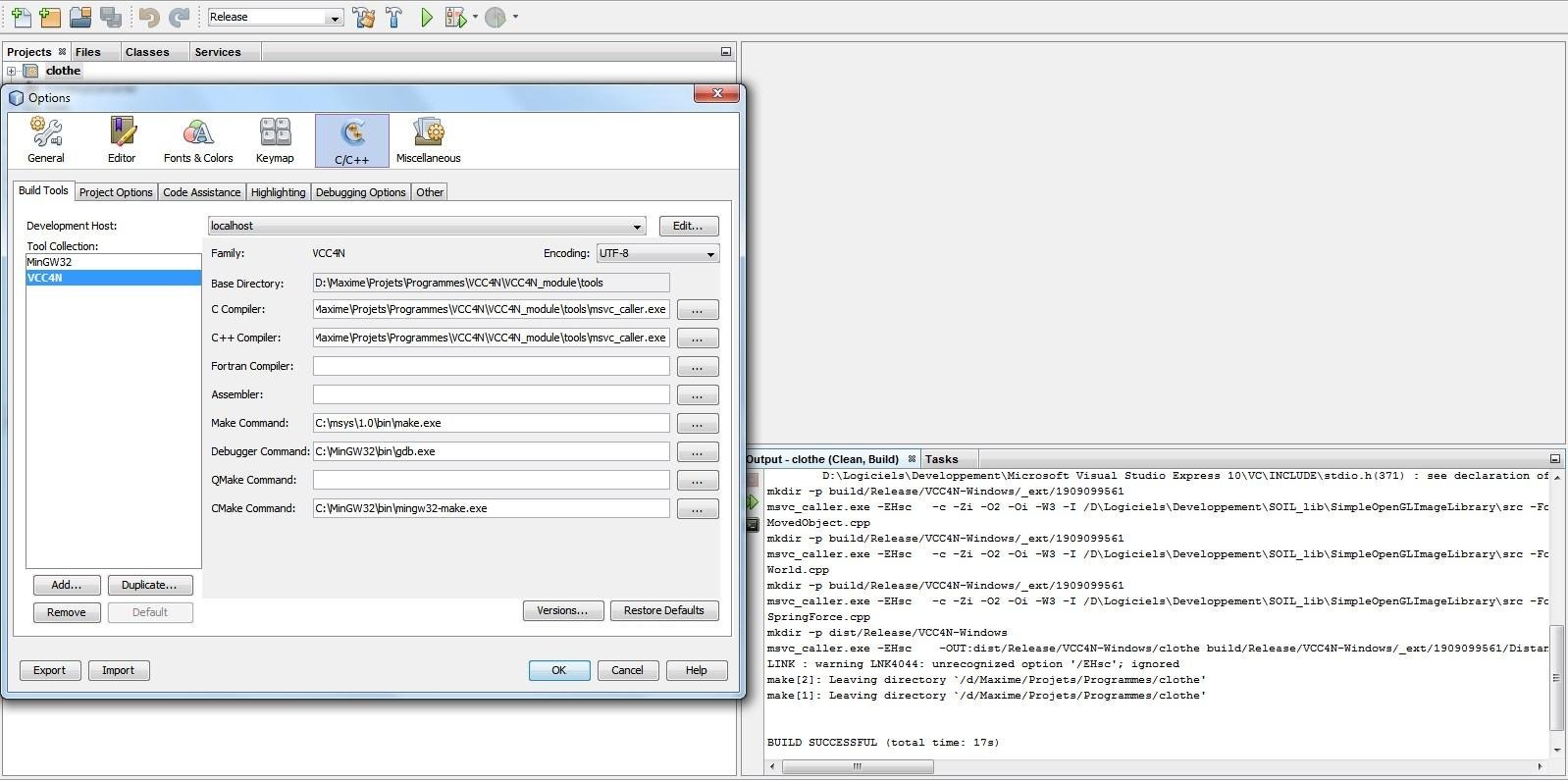Open the Project Options tab
Screen dimensions: 1568x781
[116, 192]
